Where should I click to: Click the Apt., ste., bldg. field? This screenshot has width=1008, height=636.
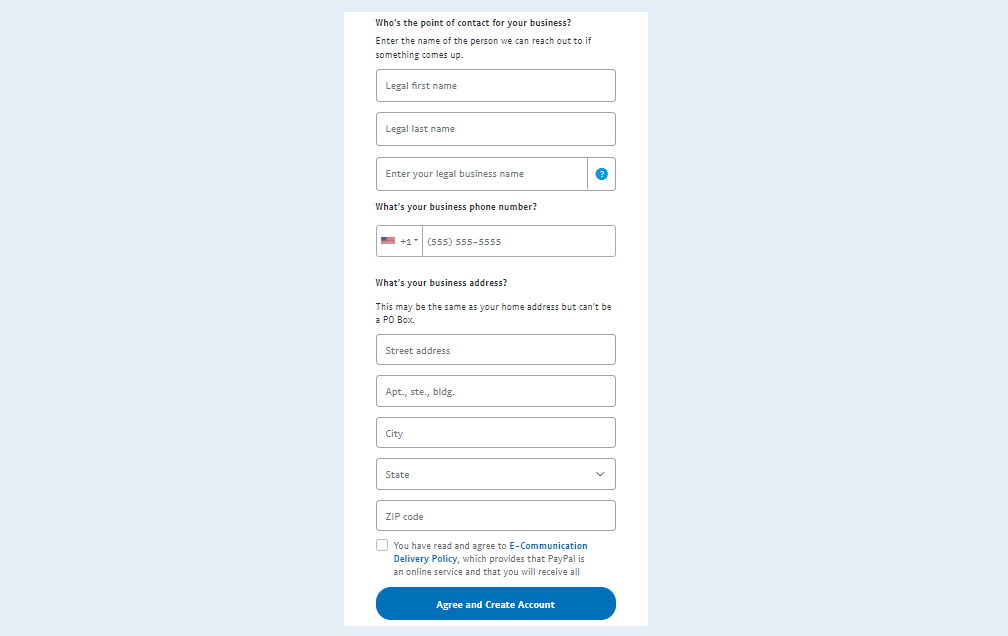click(x=496, y=391)
